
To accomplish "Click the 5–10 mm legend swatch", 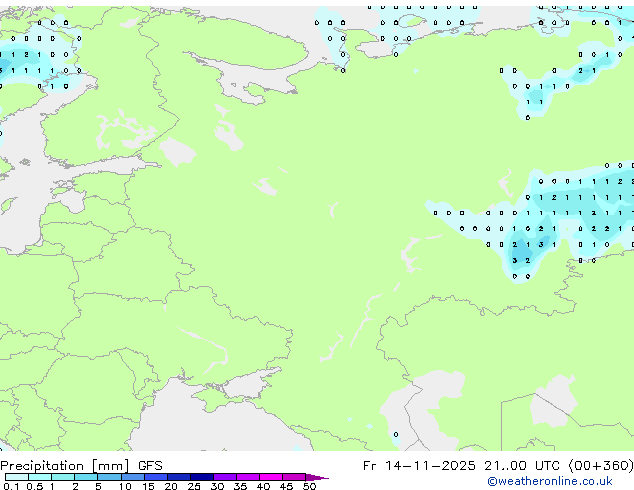I will [x=110, y=477].
